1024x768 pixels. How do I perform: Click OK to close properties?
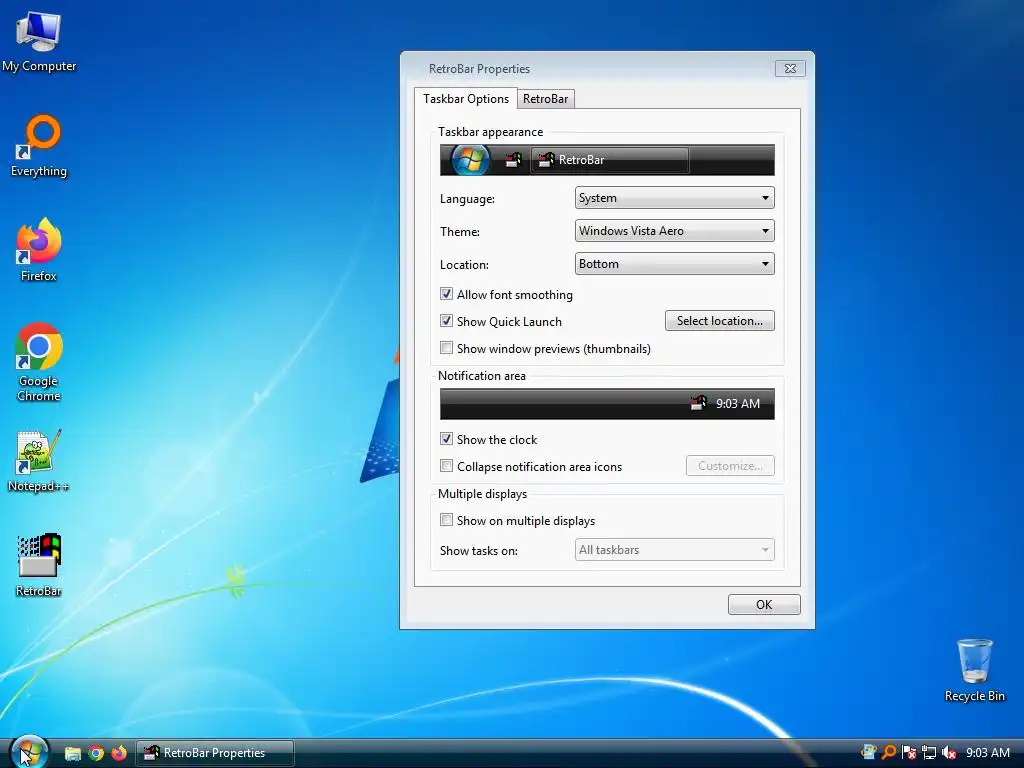click(x=764, y=605)
